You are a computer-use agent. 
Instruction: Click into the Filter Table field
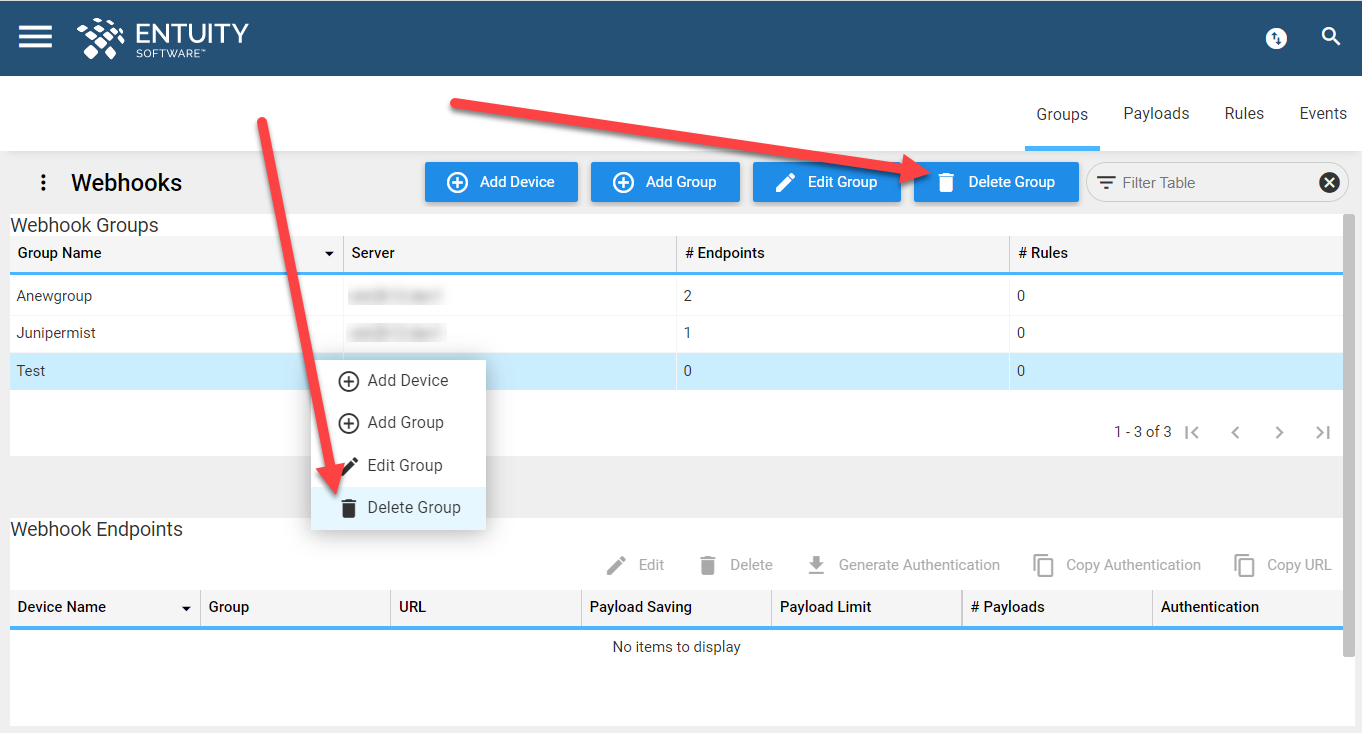point(1217,183)
